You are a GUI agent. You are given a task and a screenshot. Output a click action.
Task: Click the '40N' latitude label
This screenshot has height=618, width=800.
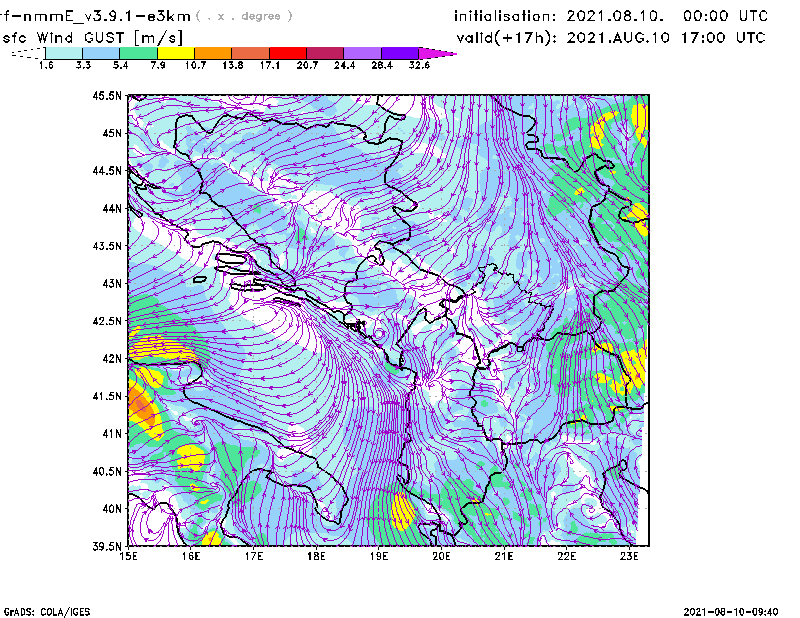112,509
